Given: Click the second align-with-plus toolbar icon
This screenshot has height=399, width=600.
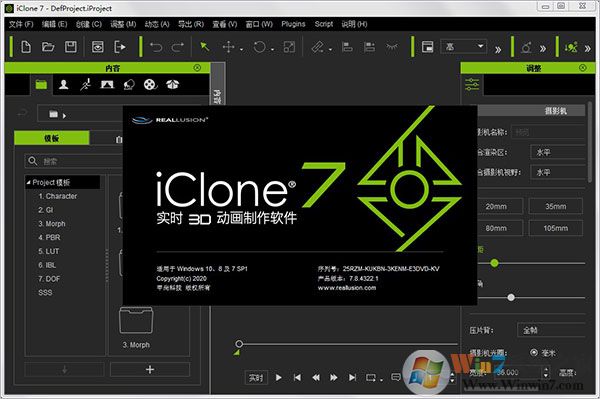Looking at the screenshot, I should point(369,47).
